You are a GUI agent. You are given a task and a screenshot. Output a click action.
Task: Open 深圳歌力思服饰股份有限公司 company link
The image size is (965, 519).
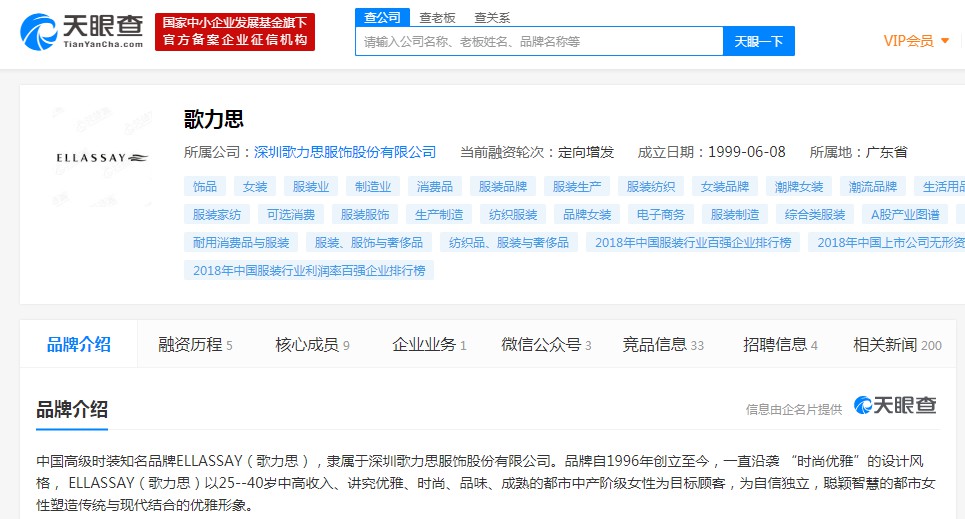click(345, 152)
